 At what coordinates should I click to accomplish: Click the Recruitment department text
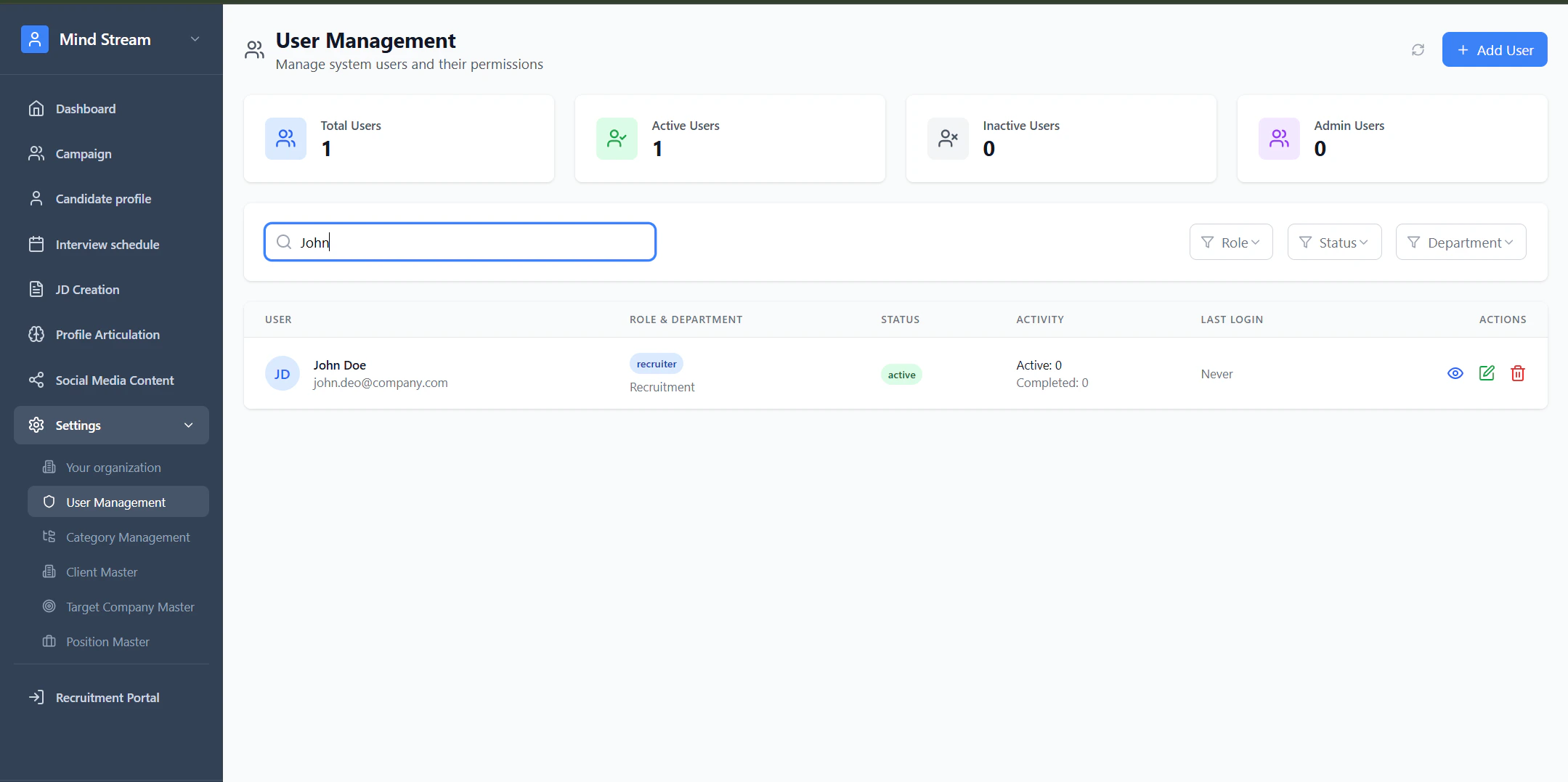(x=662, y=387)
